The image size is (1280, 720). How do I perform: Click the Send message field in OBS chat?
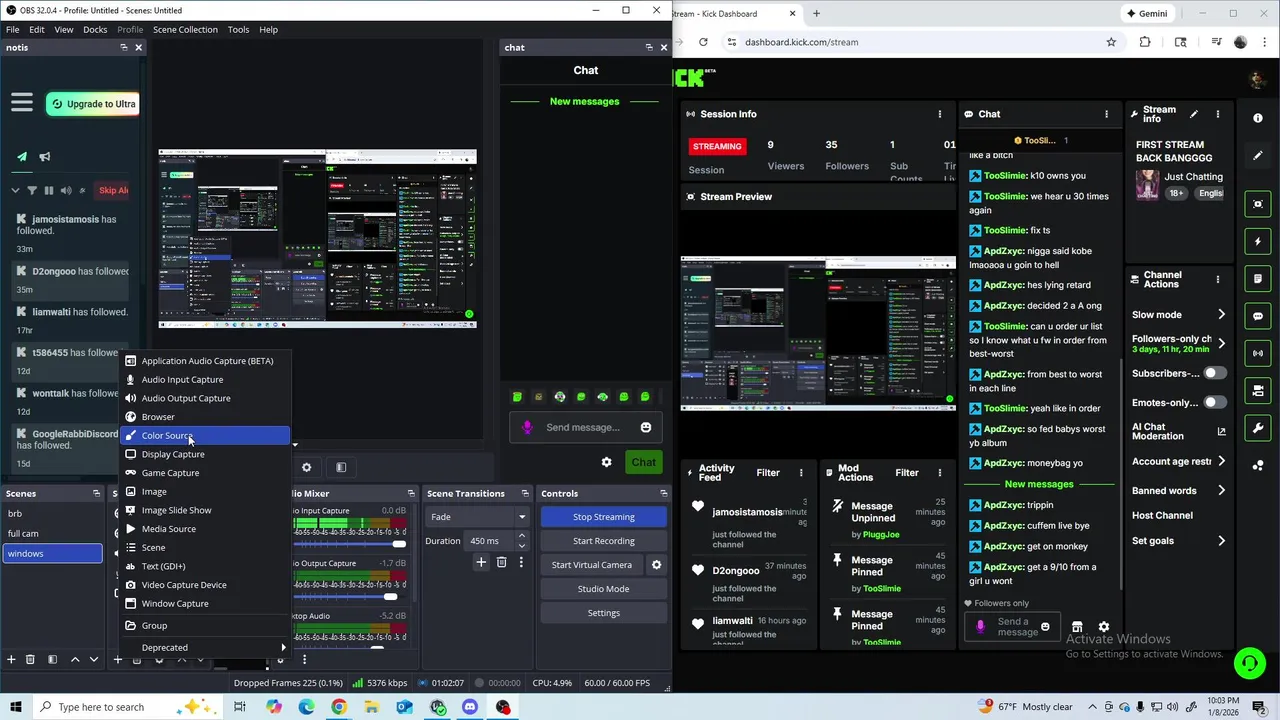[583, 427]
